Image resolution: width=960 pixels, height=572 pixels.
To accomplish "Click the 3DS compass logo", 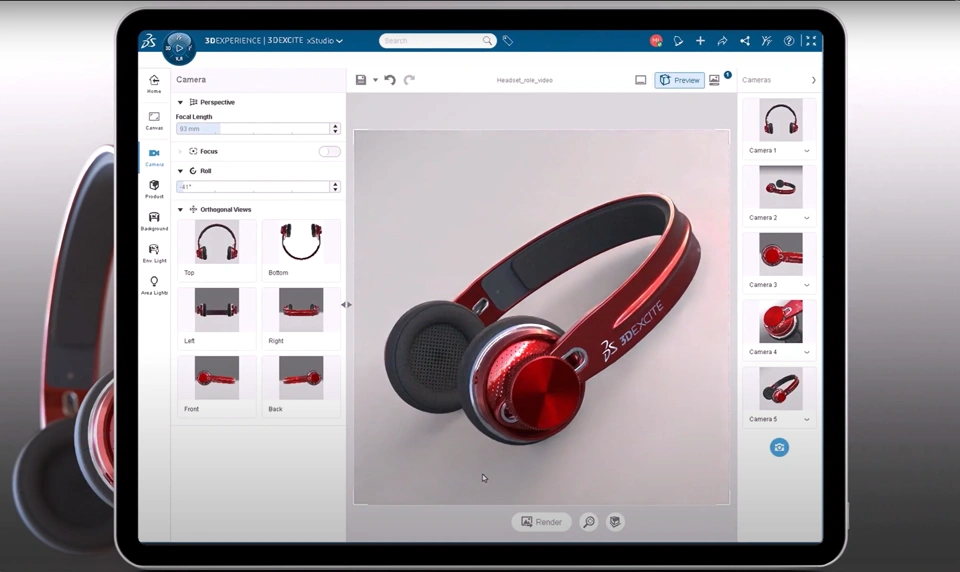I will tap(149, 41).
